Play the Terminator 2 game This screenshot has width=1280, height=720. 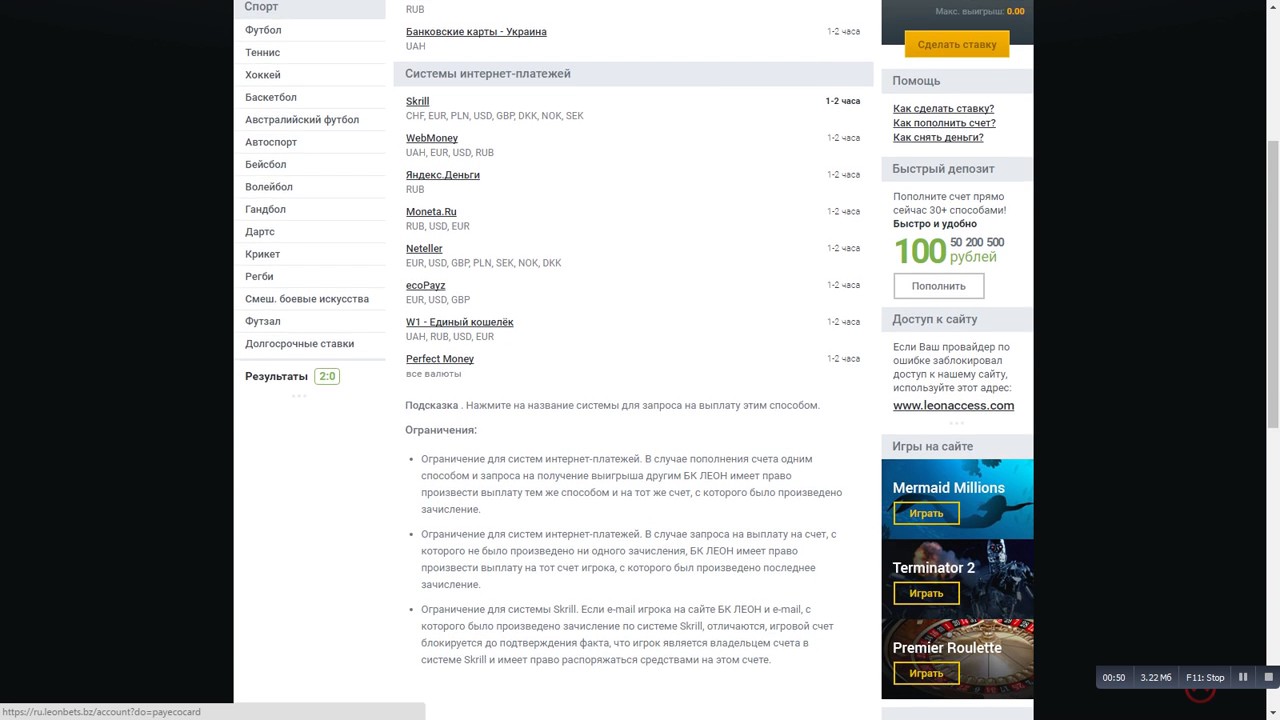pos(926,593)
